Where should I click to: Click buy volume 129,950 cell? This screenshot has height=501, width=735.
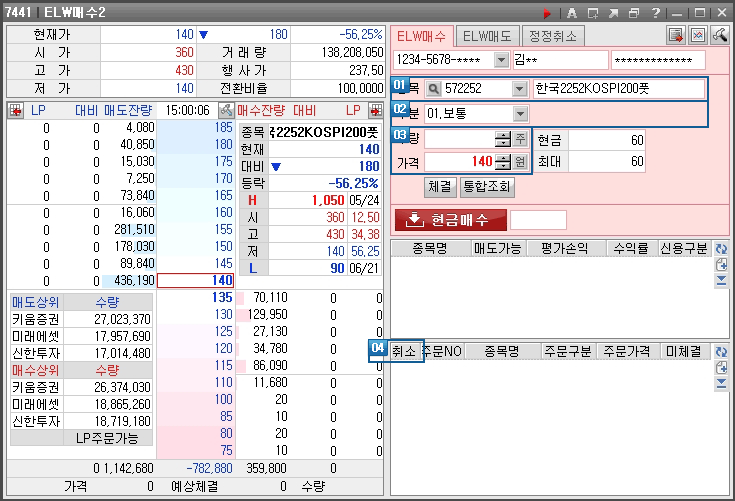[x=263, y=314]
